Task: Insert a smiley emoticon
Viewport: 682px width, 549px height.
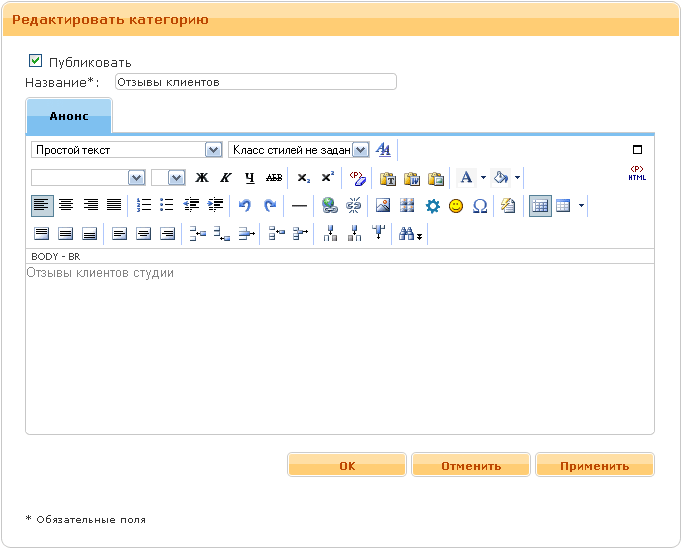Action: (456, 206)
